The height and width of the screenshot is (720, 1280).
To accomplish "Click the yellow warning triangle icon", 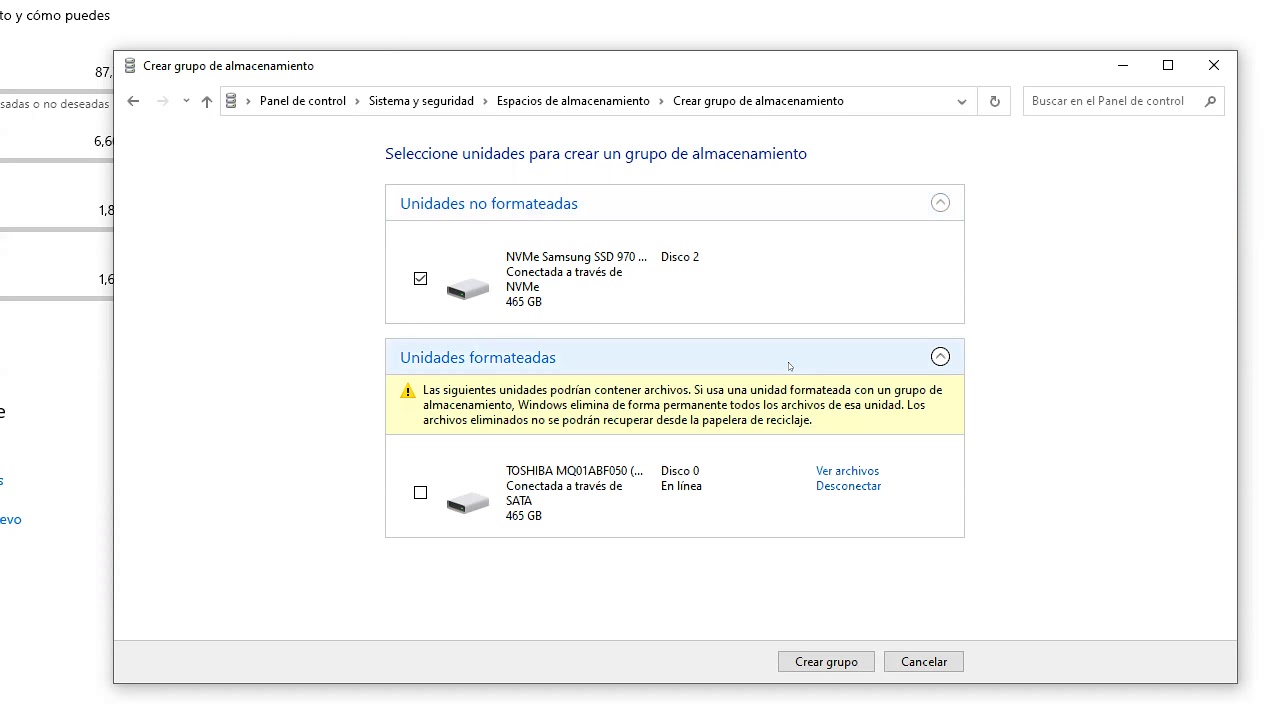I will point(408,391).
